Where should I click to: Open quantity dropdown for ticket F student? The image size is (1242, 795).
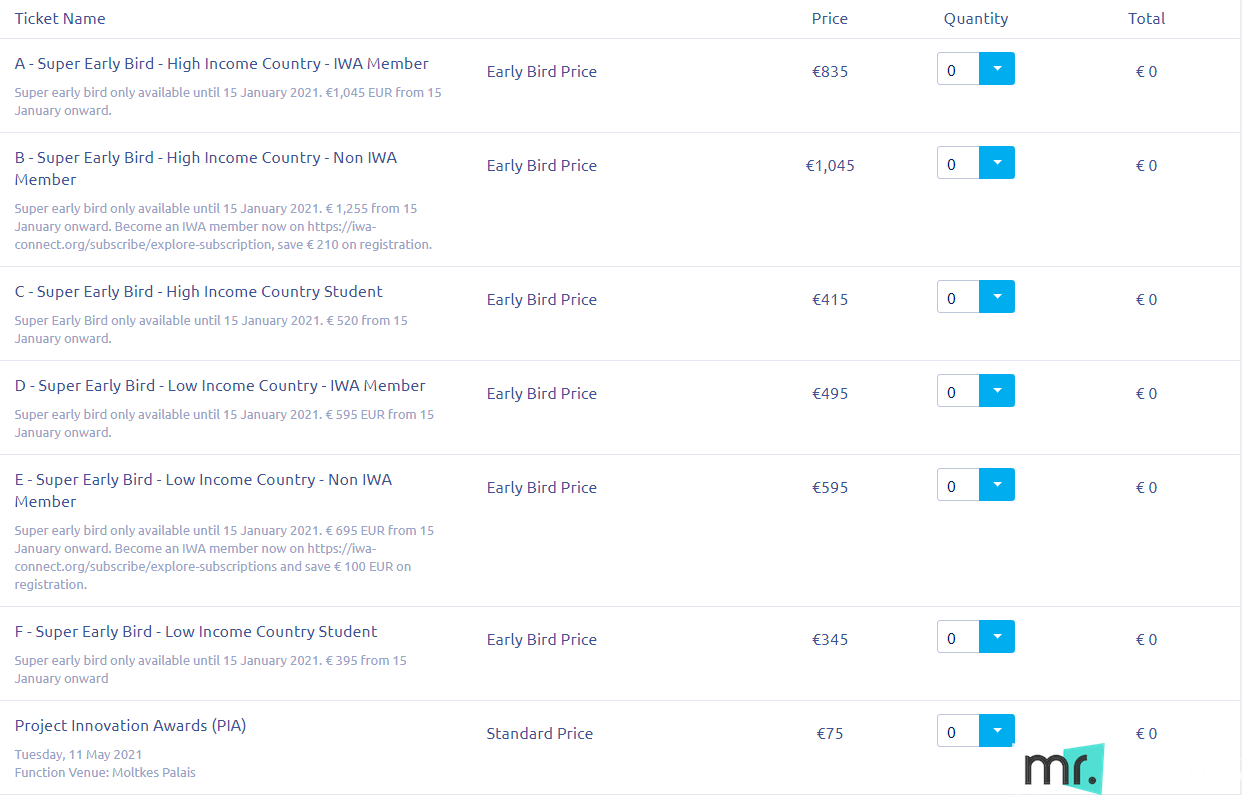click(x=997, y=637)
